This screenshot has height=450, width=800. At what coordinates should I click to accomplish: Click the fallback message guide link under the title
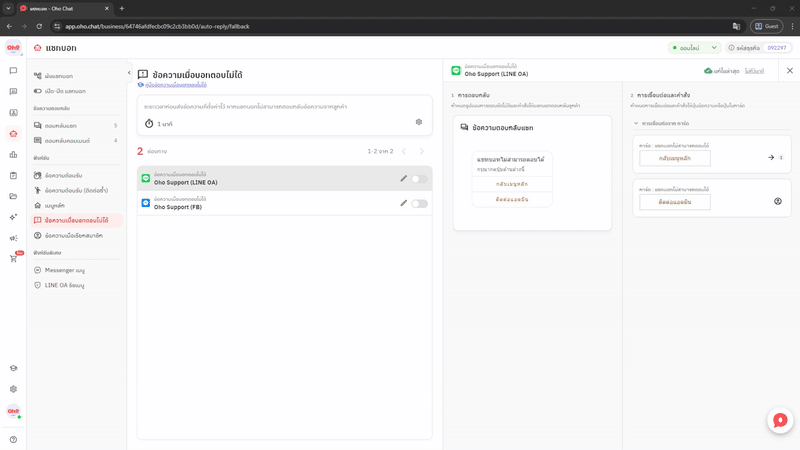173,86
